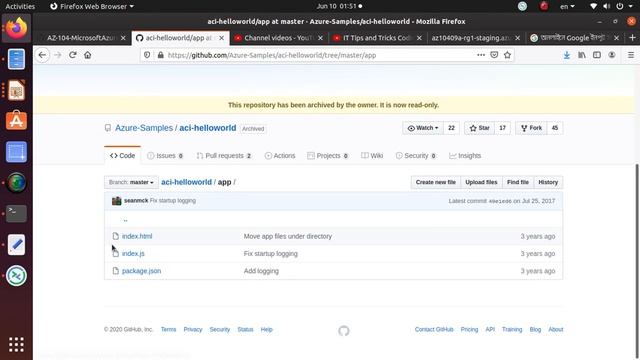Open the index.html file
Viewport: 640px width, 360px height.
[x=137, y=236]
